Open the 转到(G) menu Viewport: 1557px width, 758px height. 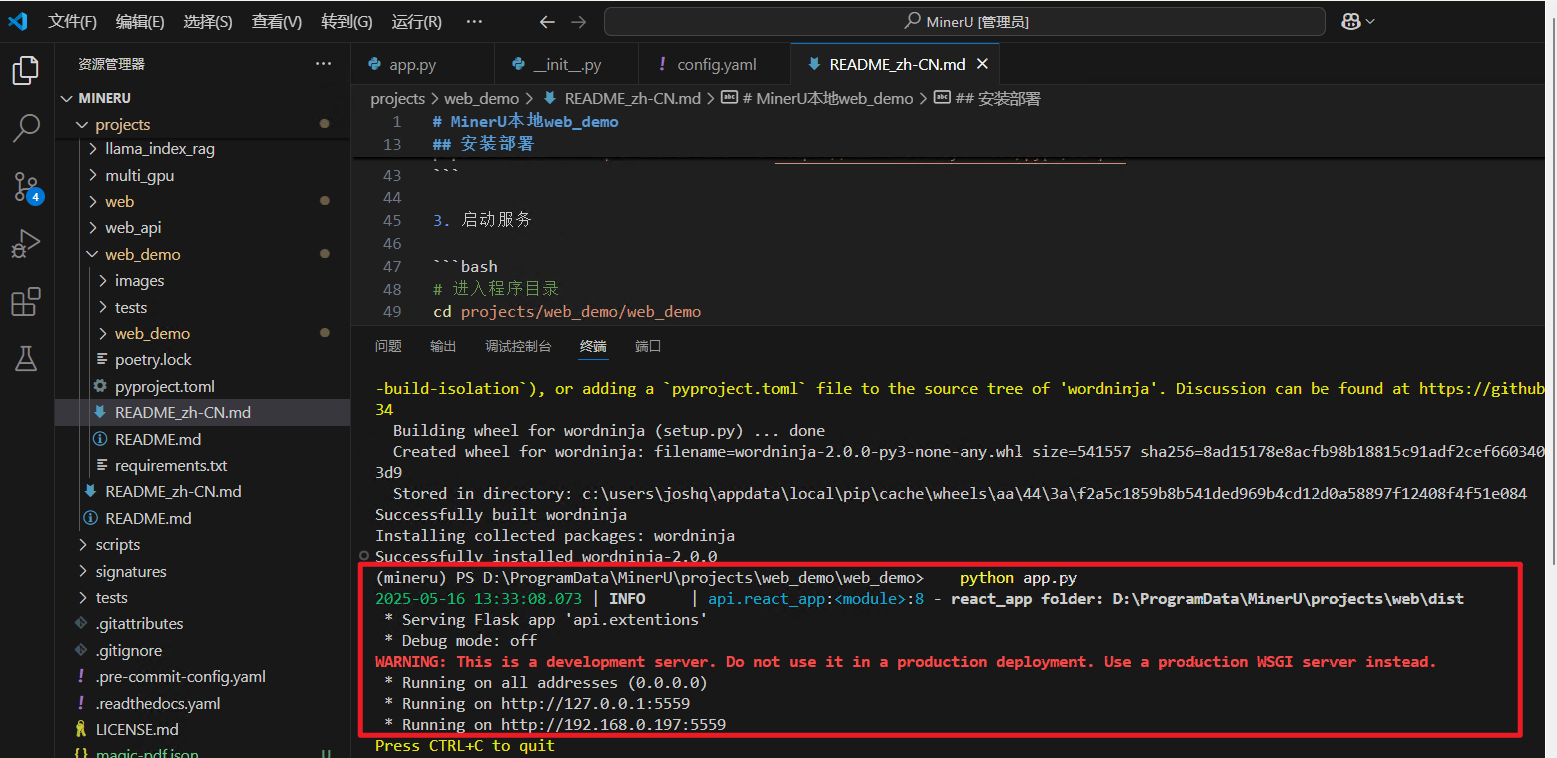[x=346, y=21]
